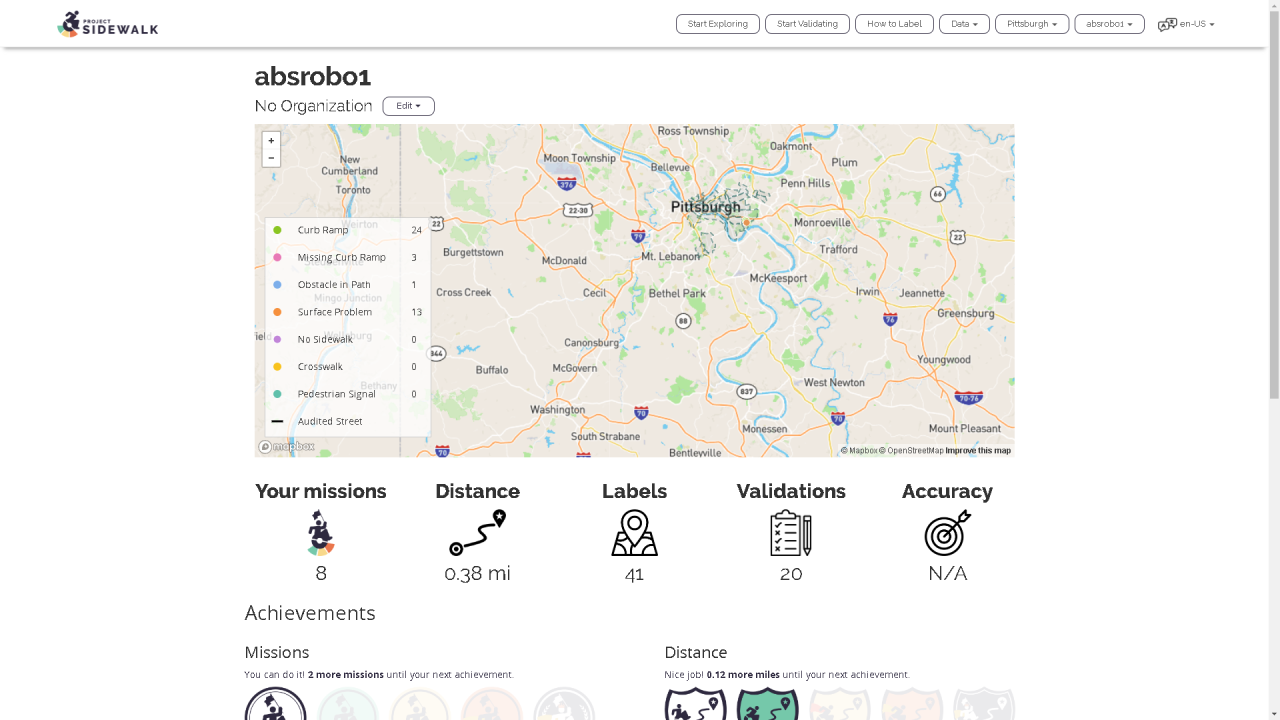1280x720 pixels.
Task: Click the first Distance achievement badge
Action: click(695, 704)
